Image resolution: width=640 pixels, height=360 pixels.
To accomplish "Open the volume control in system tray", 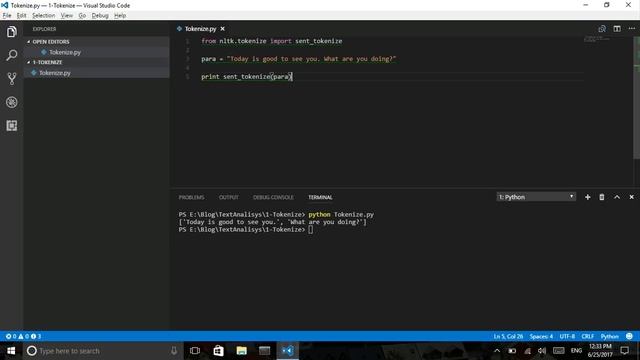I will [x=542, y=351].
